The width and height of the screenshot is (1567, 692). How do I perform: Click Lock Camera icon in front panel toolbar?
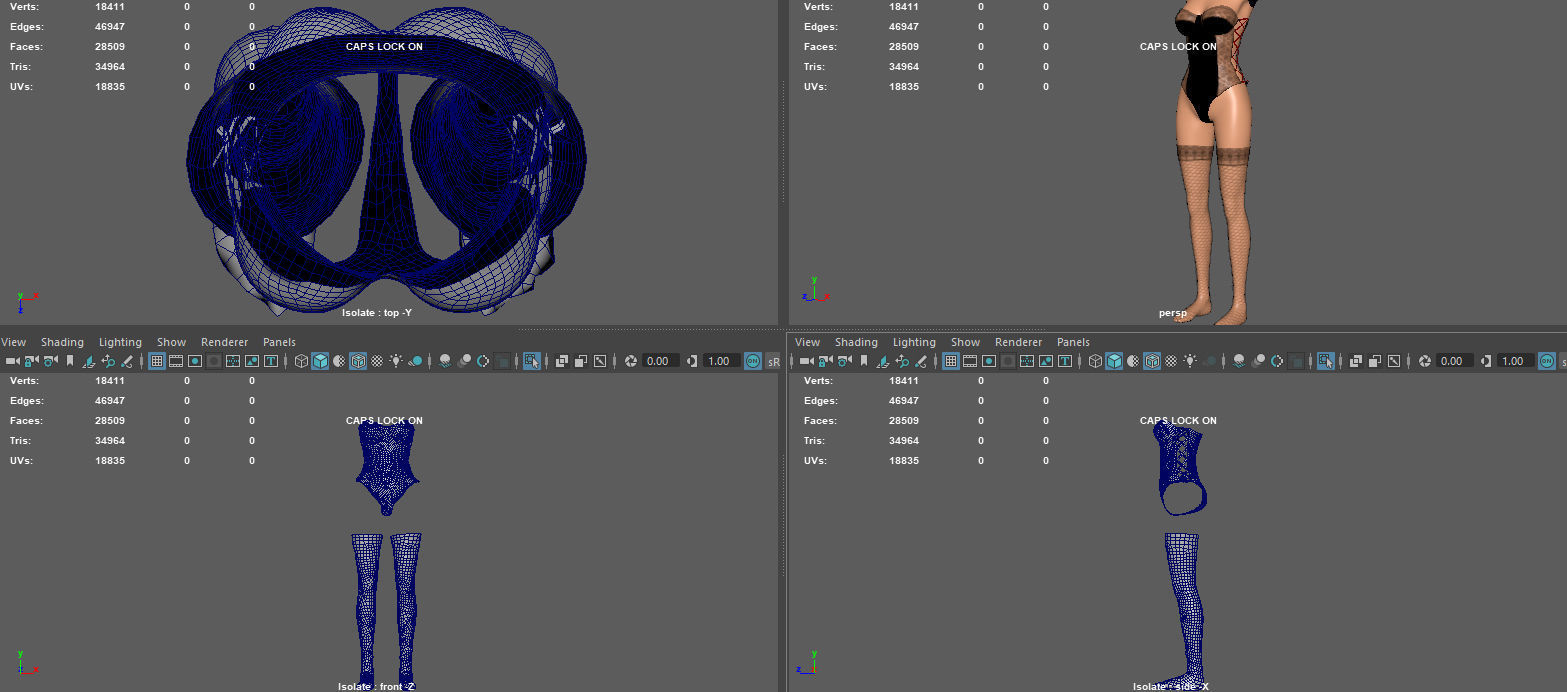point(31,361)
